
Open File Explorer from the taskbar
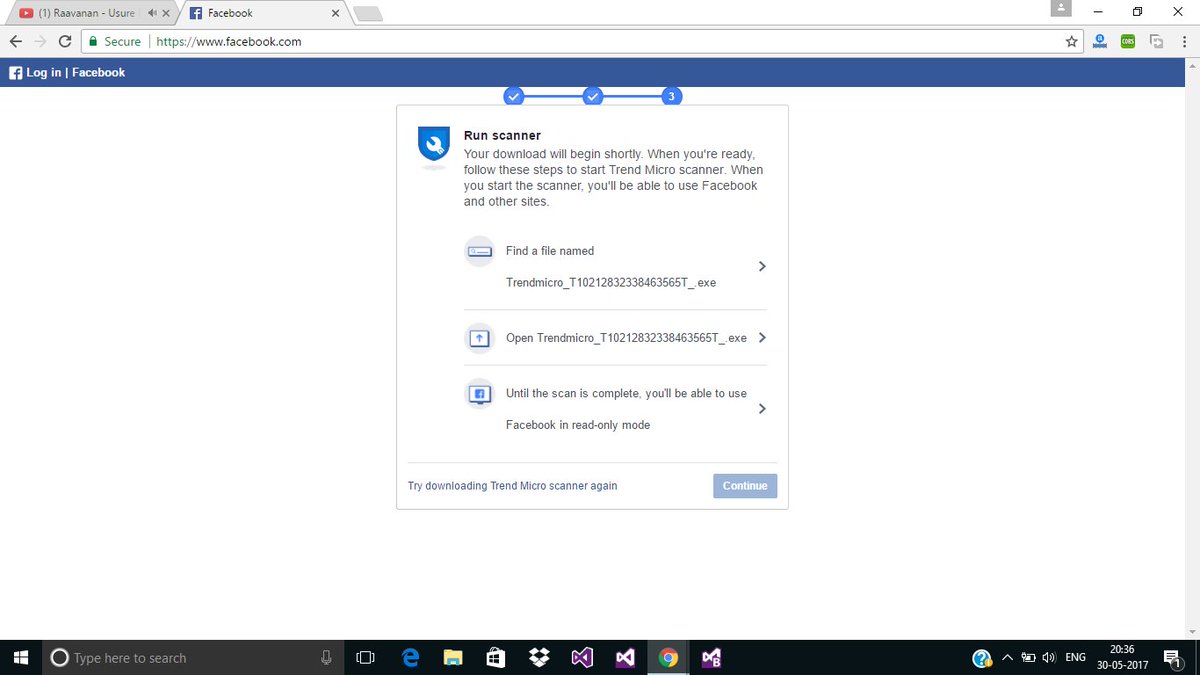pos(453,658)
